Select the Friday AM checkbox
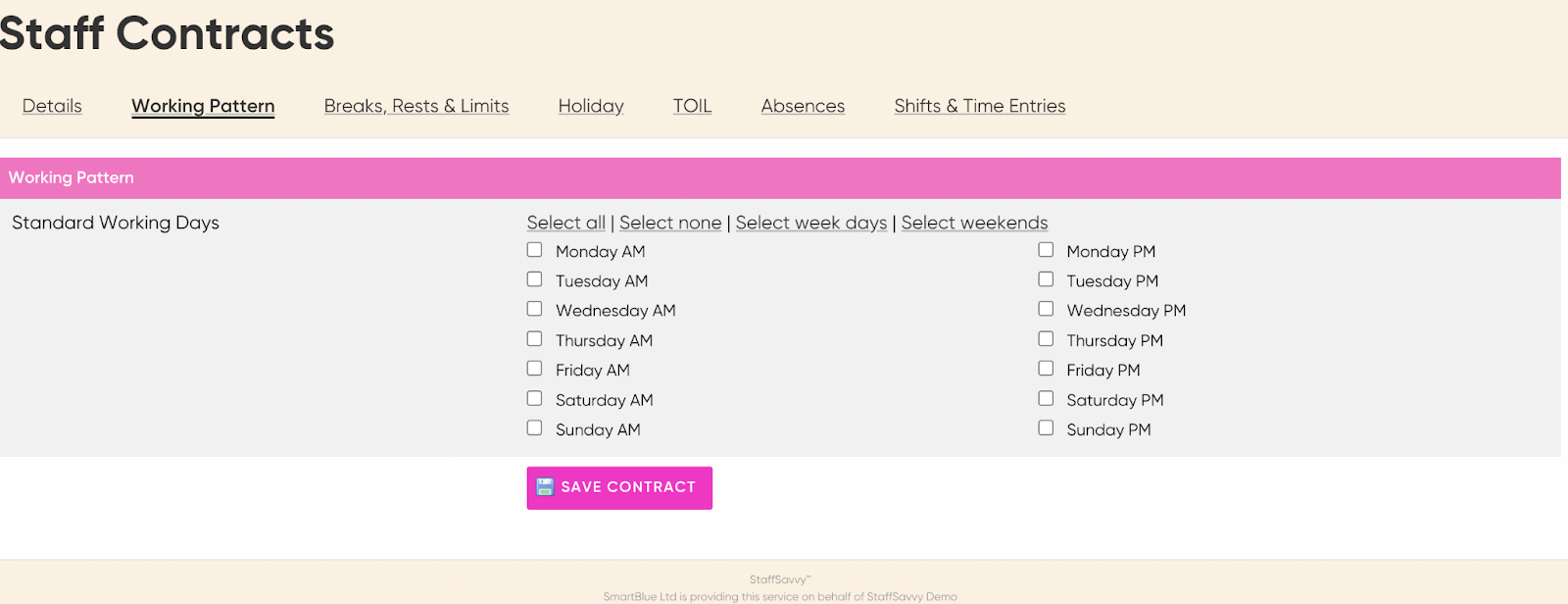1568x604 pixels. (x=534, y=369)
